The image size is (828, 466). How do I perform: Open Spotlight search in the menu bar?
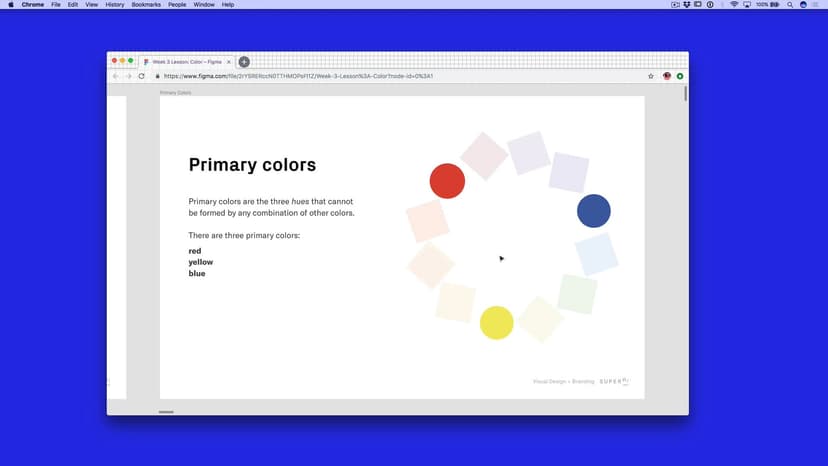pyautogui.click(x=789, y=5)
